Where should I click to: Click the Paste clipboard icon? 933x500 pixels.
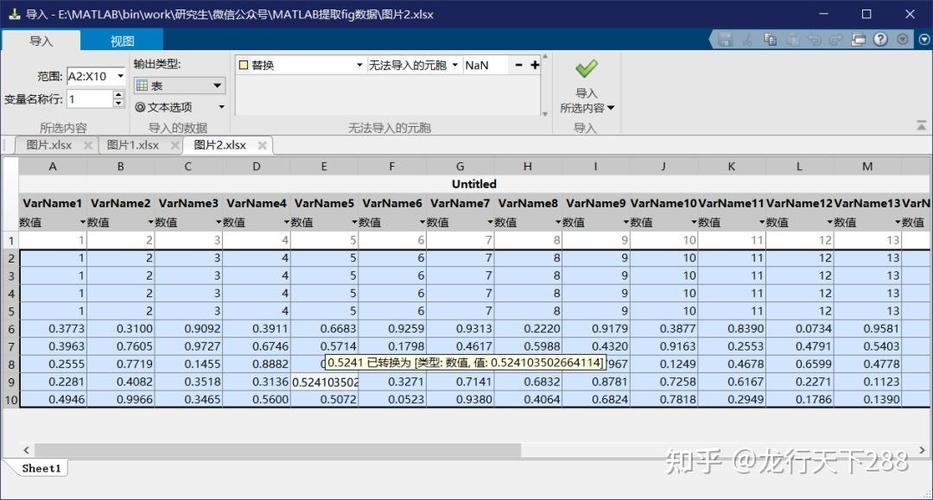(793, 40)
